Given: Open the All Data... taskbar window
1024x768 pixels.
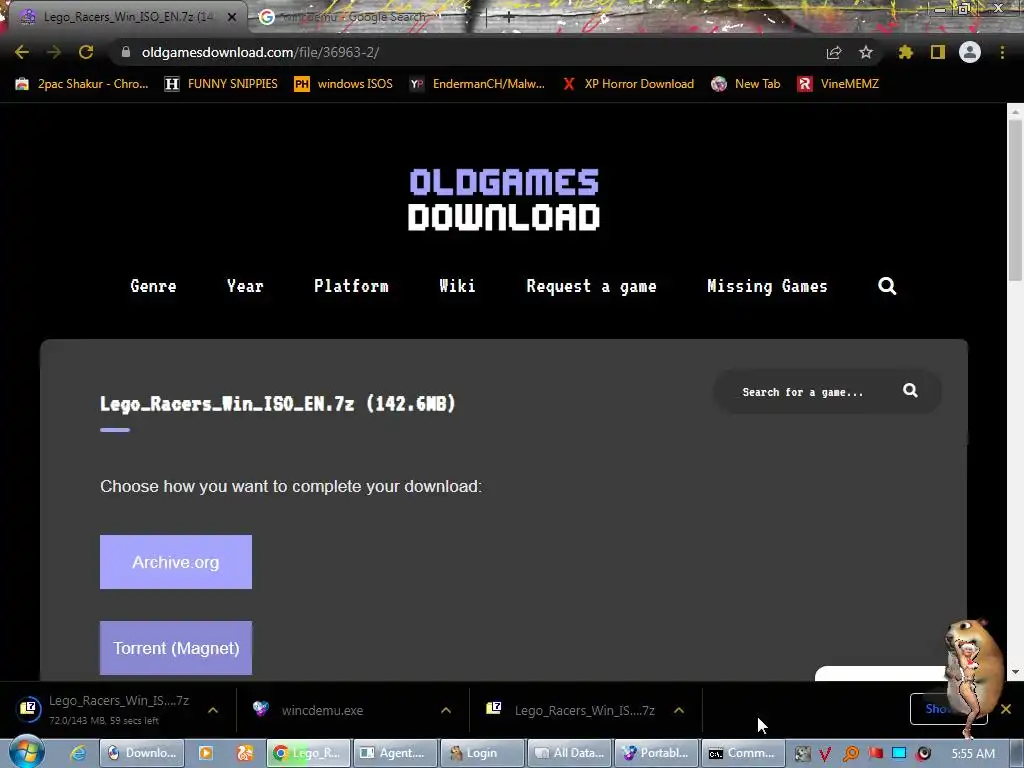Looking at the screenshot, I should (x=569, y=753).
